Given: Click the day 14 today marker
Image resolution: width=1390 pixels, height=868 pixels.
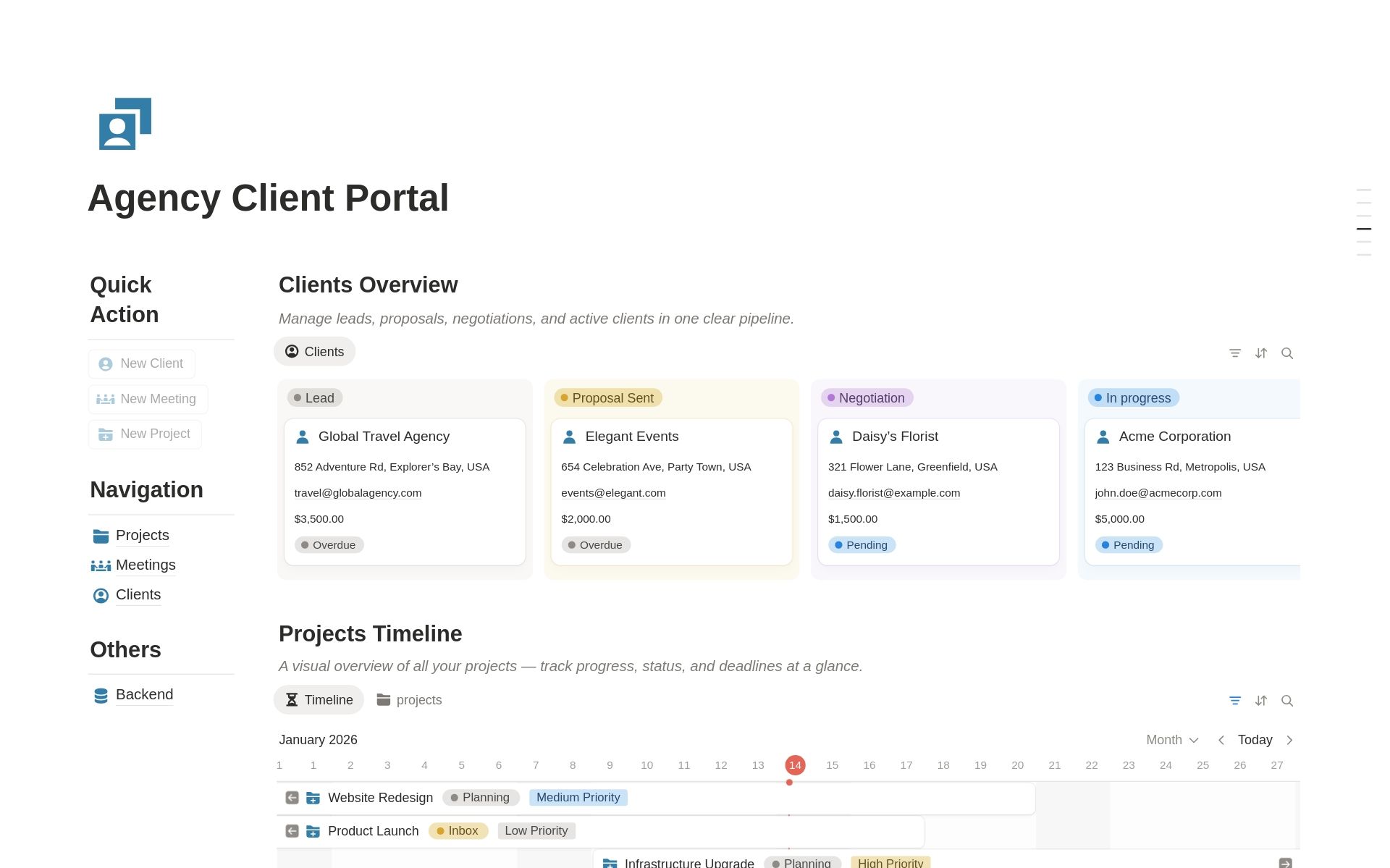Looking at the screenshot, I should click(x=795, y=765).
